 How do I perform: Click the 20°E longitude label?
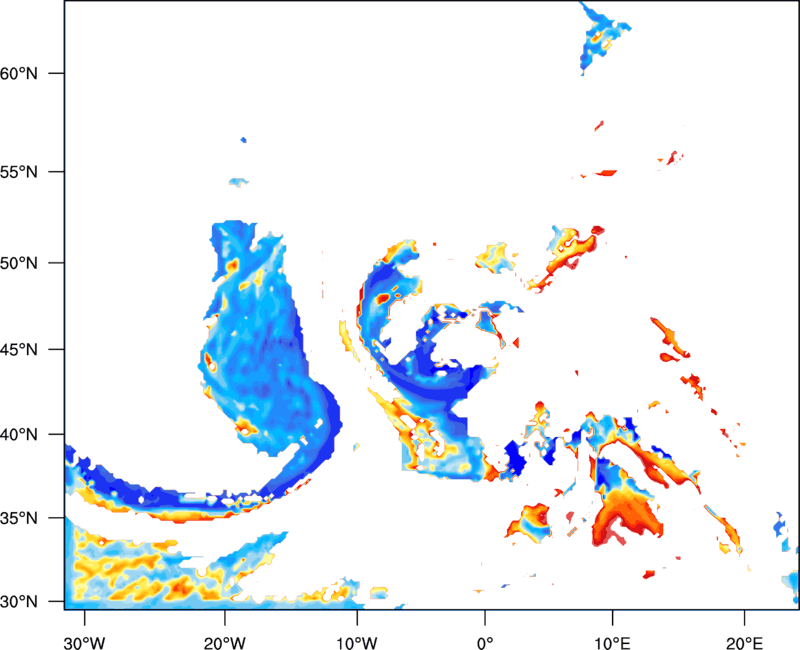coord(744,643)
